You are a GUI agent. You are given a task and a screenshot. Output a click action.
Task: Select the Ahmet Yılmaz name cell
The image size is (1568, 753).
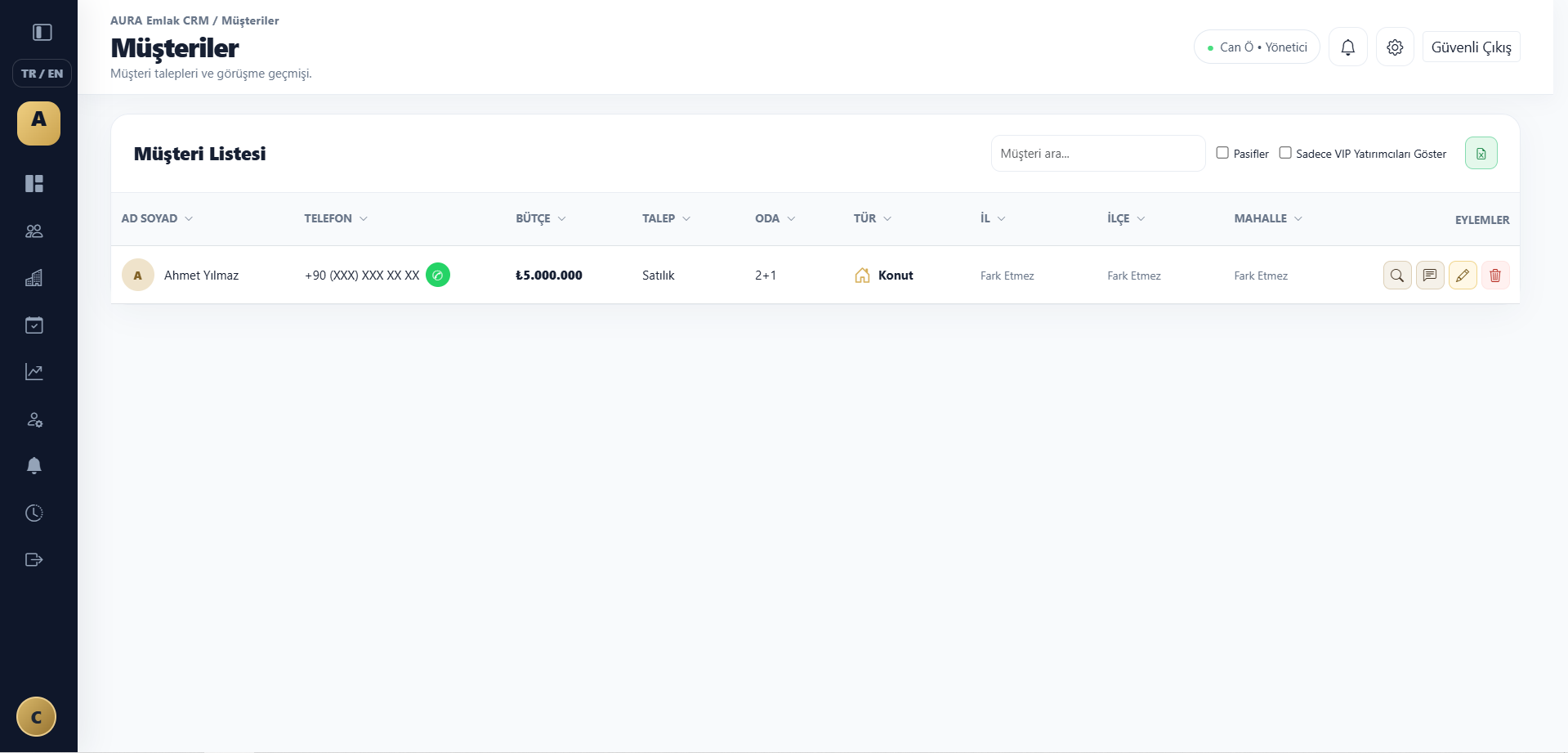click(201, 276)
